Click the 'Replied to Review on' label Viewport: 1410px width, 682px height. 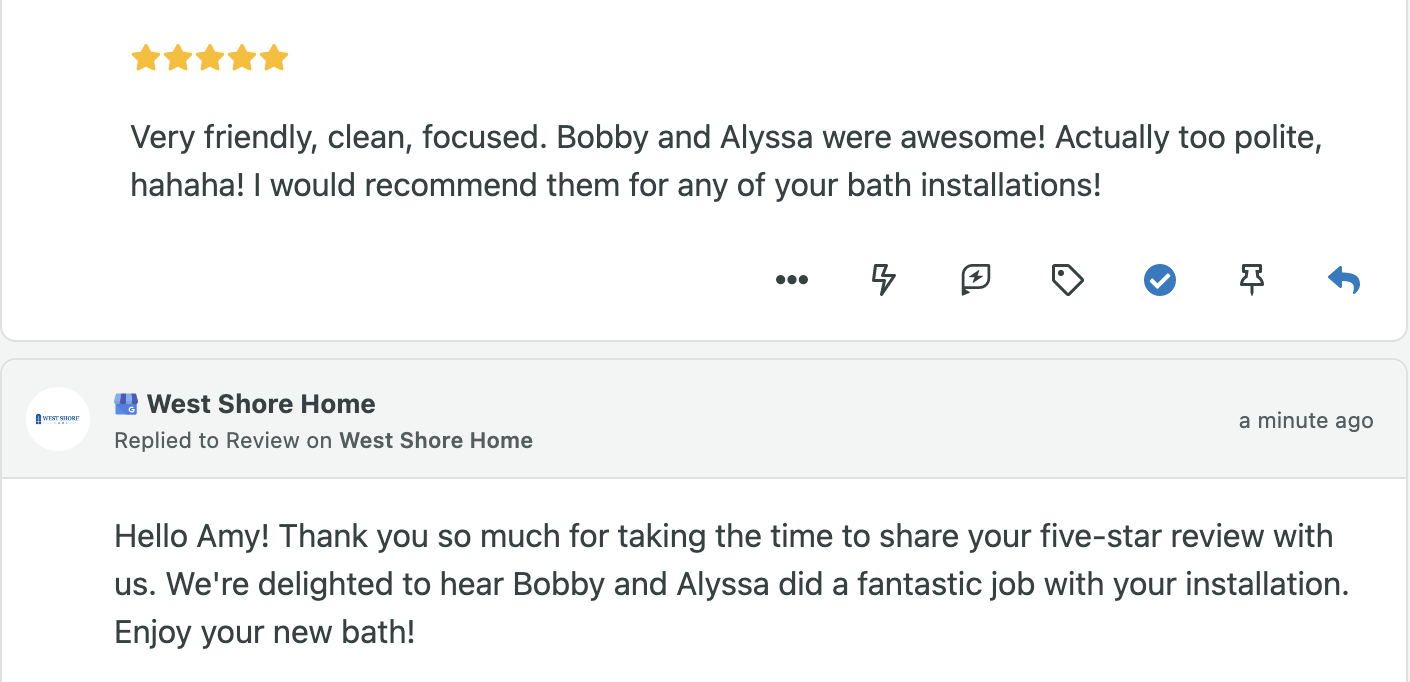(223, 440)
